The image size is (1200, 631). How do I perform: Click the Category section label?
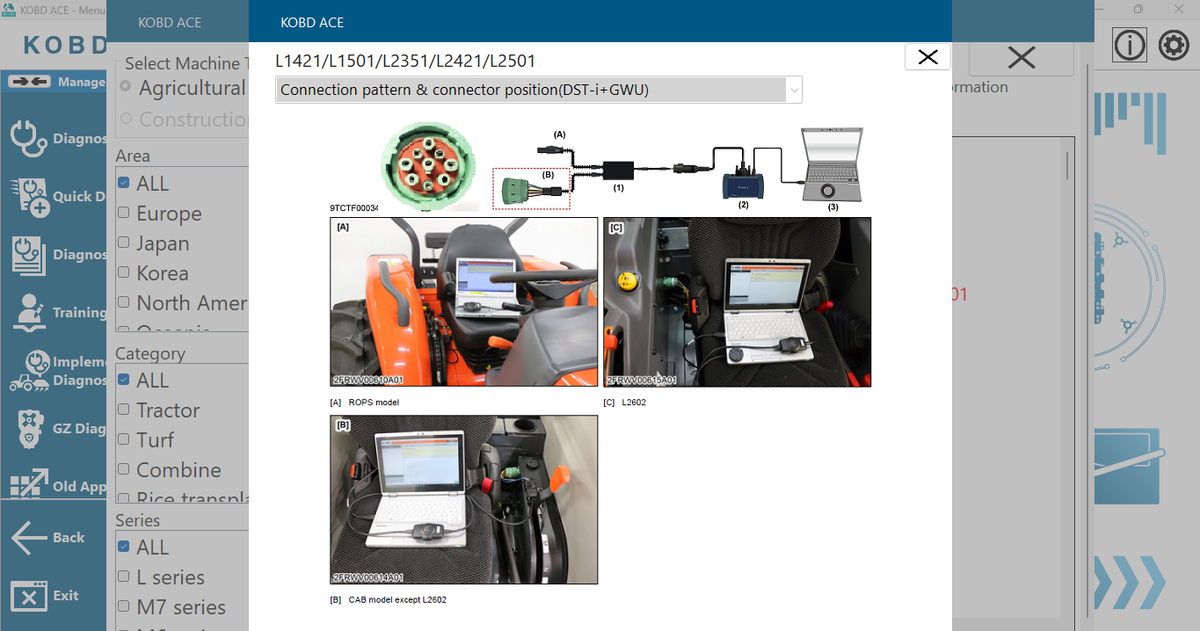(150, 353)
